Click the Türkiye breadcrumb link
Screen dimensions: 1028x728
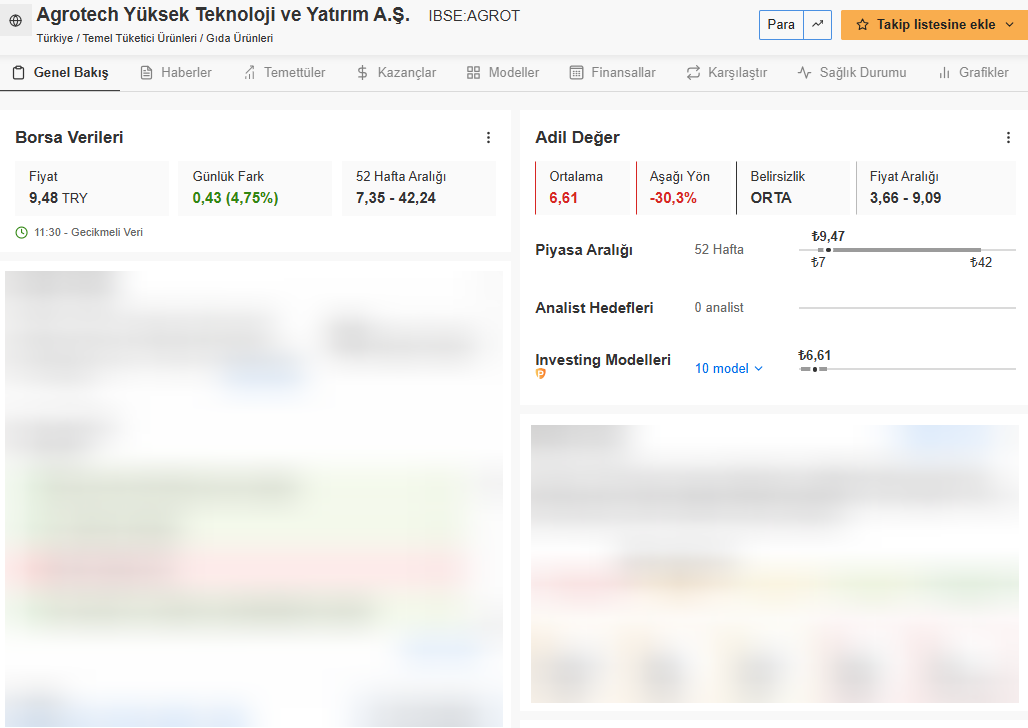54,38
